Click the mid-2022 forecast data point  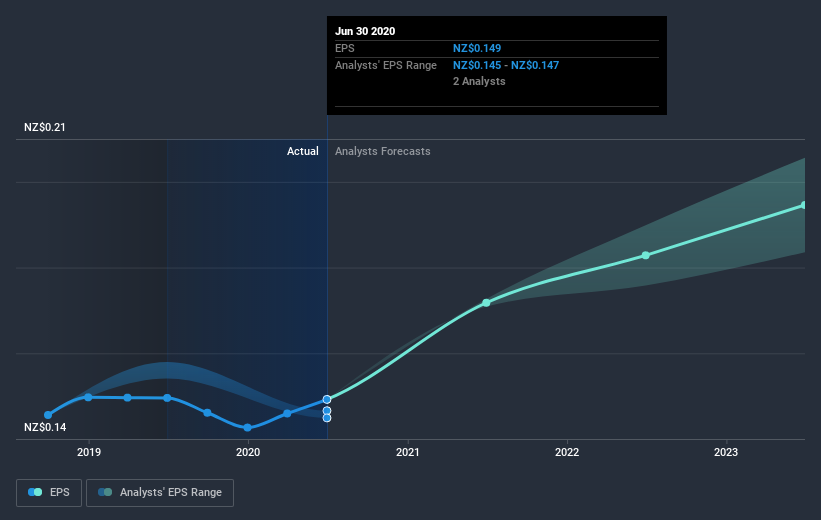coord(646,255)
